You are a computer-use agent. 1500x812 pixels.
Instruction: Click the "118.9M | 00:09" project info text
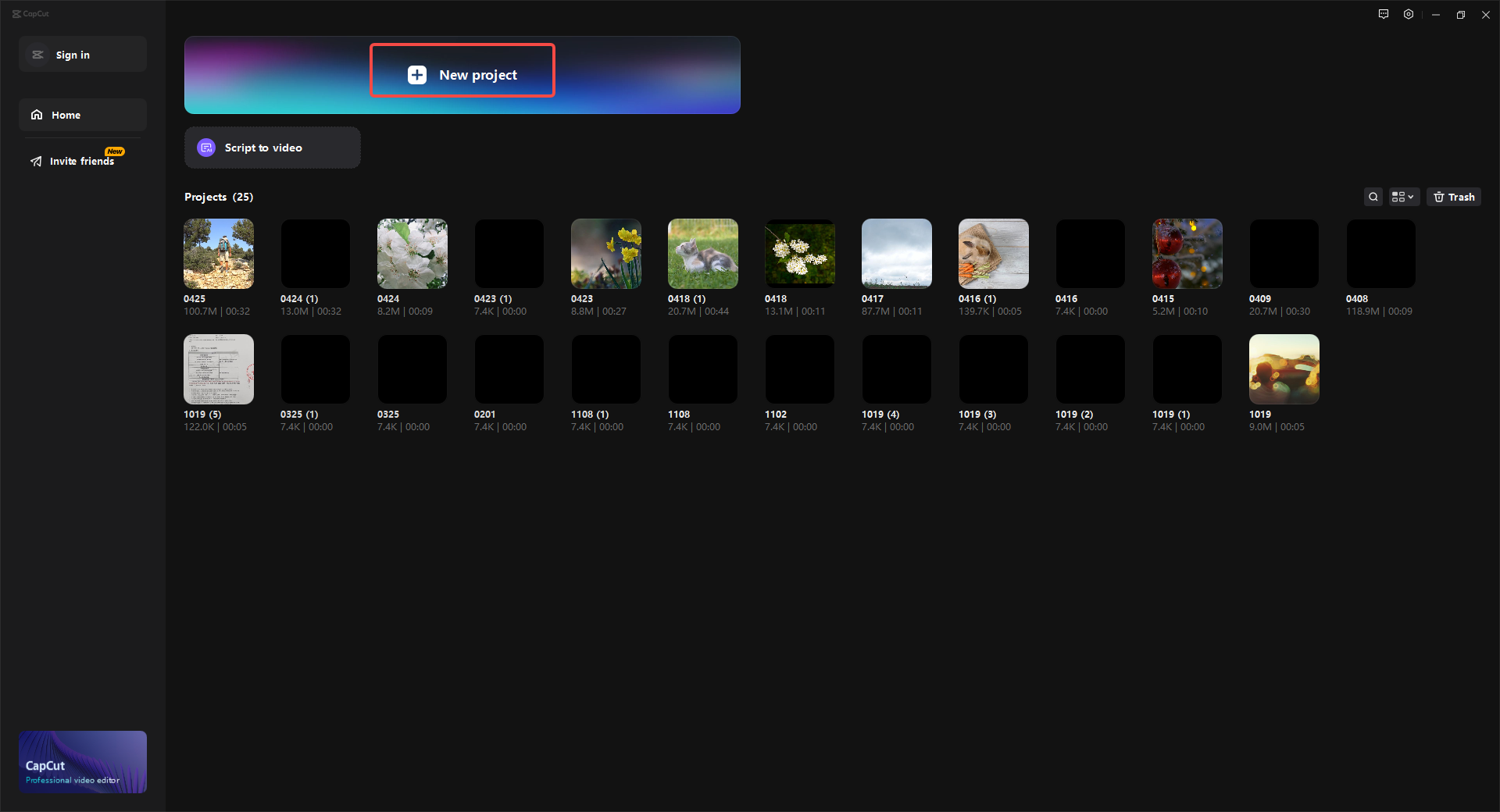point(1380,312)
